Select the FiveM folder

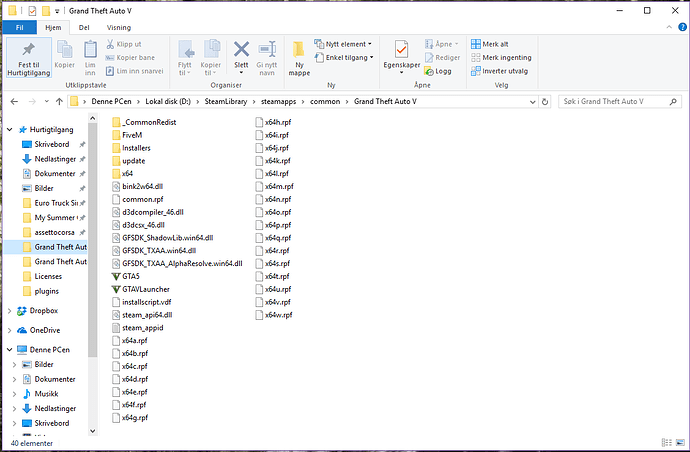click(127, 135)
